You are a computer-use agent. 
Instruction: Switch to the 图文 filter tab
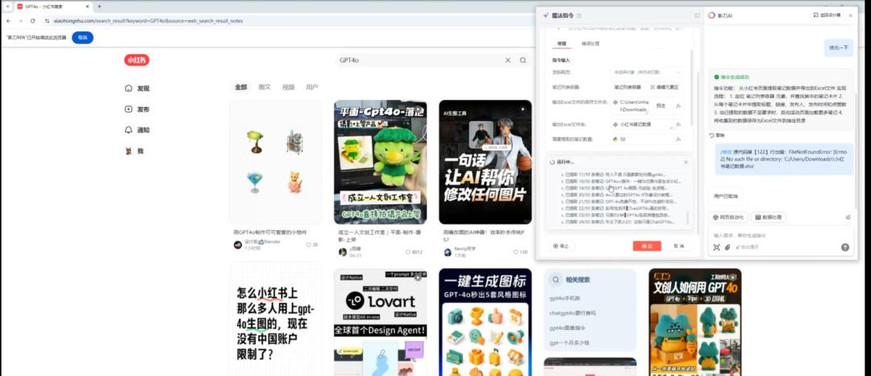tap(264, 87)
